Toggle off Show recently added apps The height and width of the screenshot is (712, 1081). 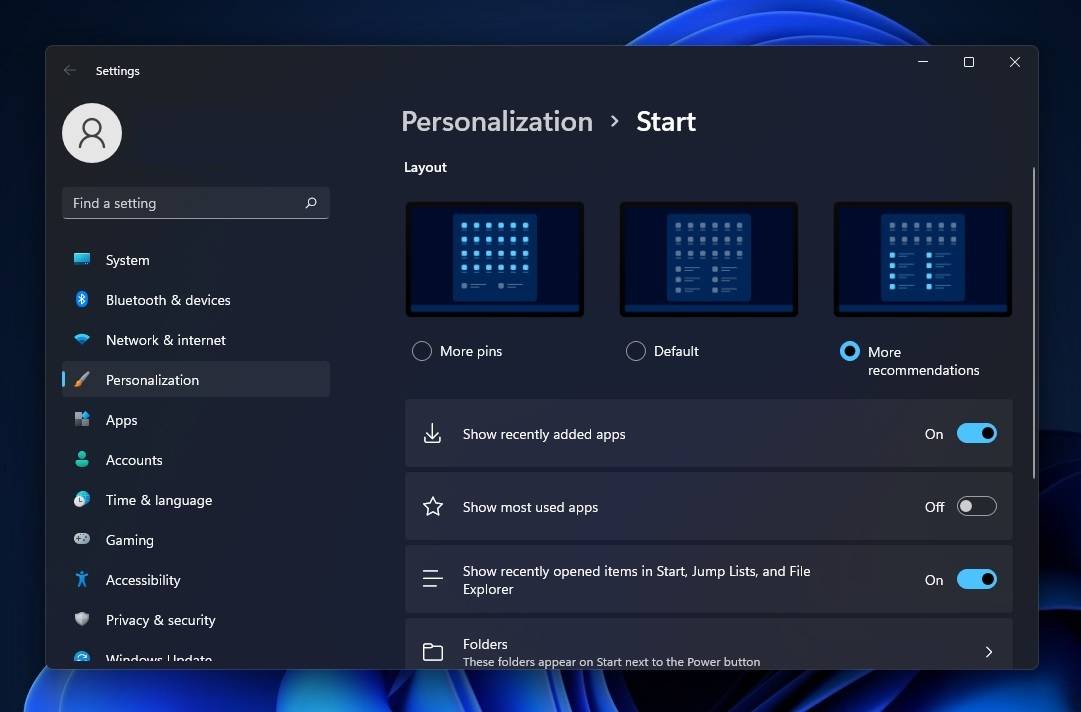pyautogui.click(x=976, y=433)
